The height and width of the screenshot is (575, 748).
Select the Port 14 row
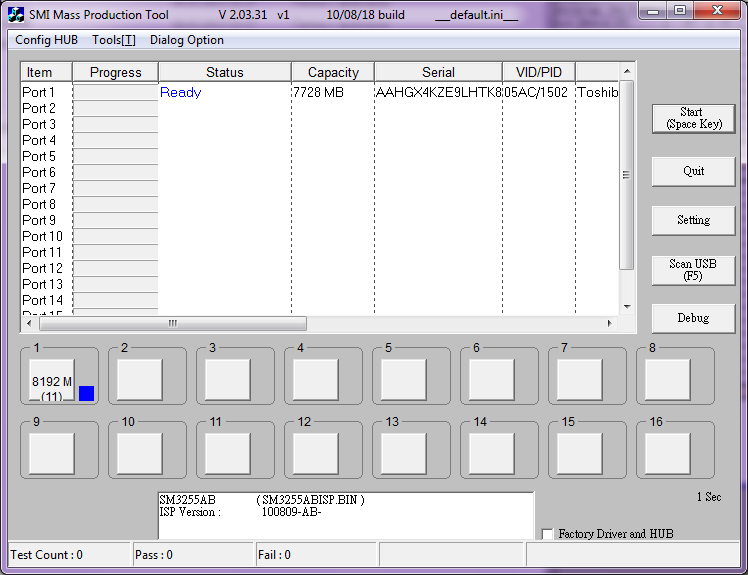pos(320,300)
